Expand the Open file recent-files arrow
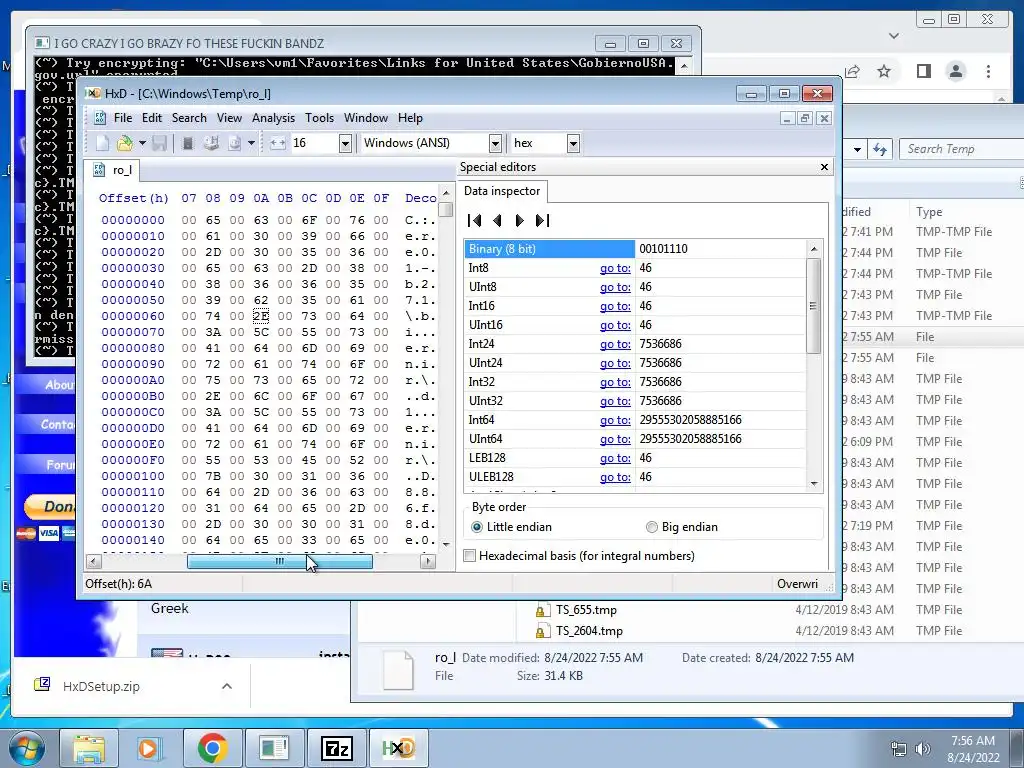 [x=142, y=143]
